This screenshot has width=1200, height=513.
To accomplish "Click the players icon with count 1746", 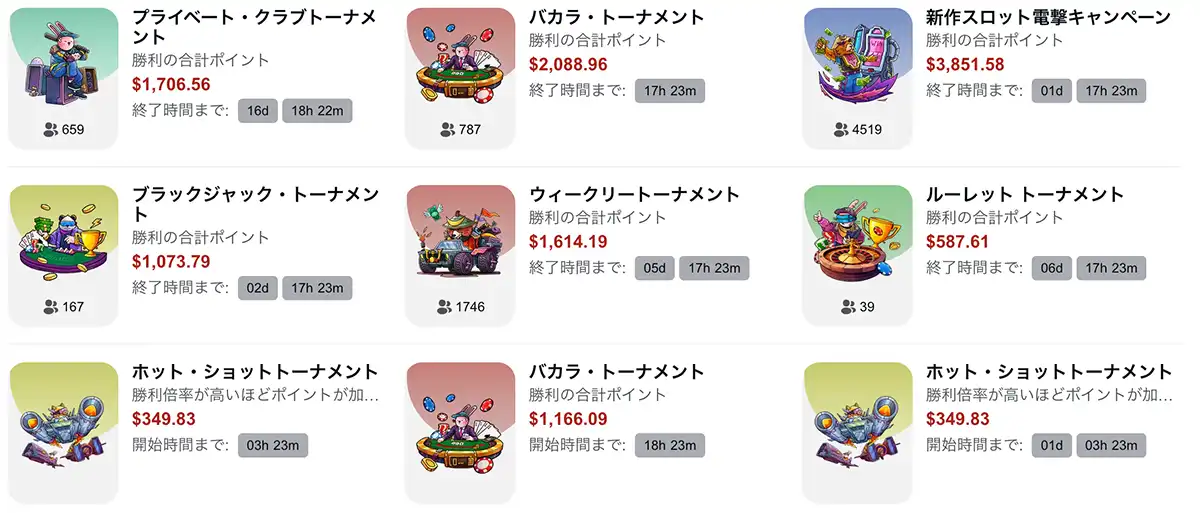I will (446, 307).
